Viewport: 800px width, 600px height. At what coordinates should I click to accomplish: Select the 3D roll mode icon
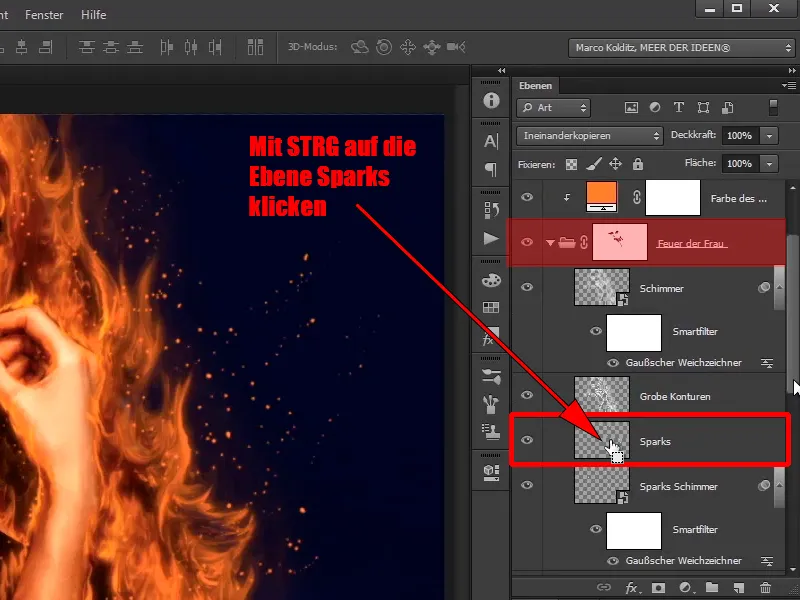coord(384,47)
